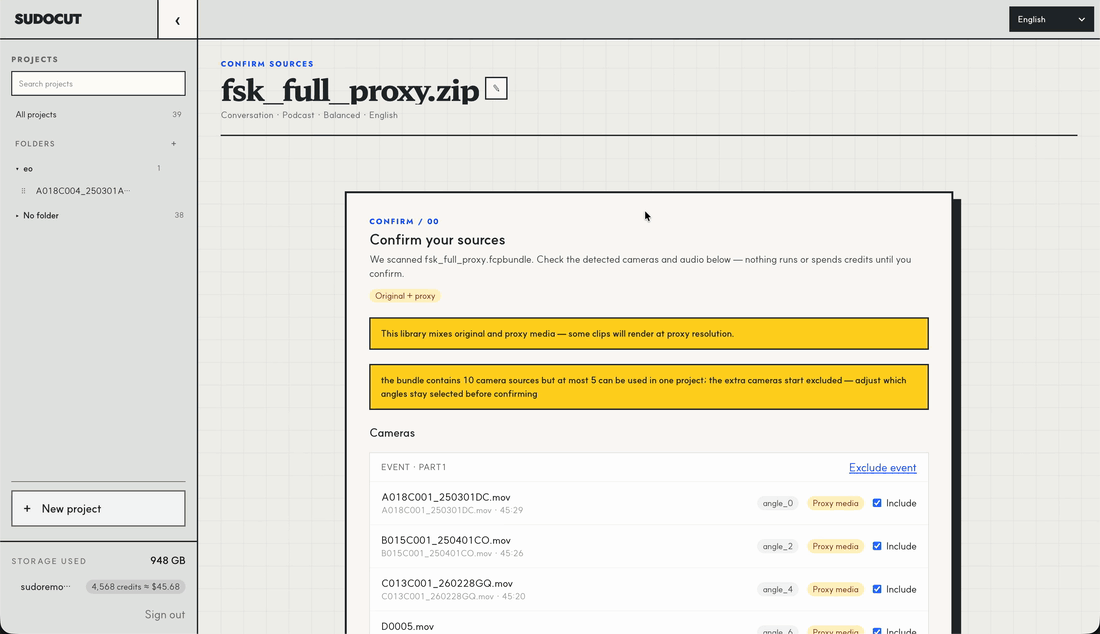This screenshot has height=634, width=1100.
Task: Uncheck Include for B015C001_250401CO.mov
Action: (877, 546)
